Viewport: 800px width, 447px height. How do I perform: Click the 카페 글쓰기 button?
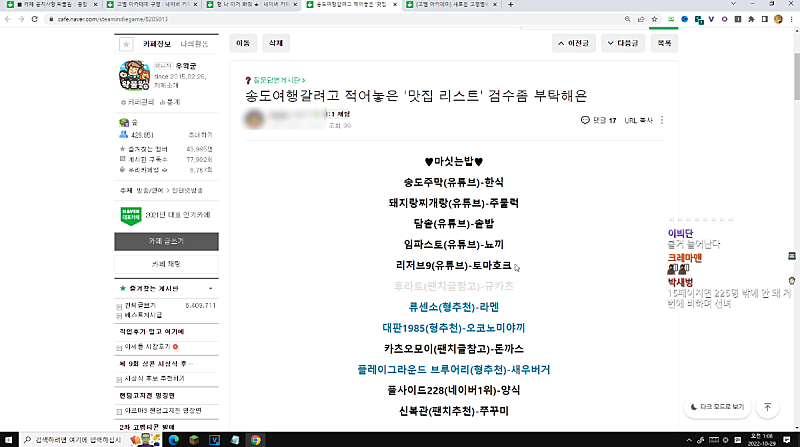coord(166,241)
